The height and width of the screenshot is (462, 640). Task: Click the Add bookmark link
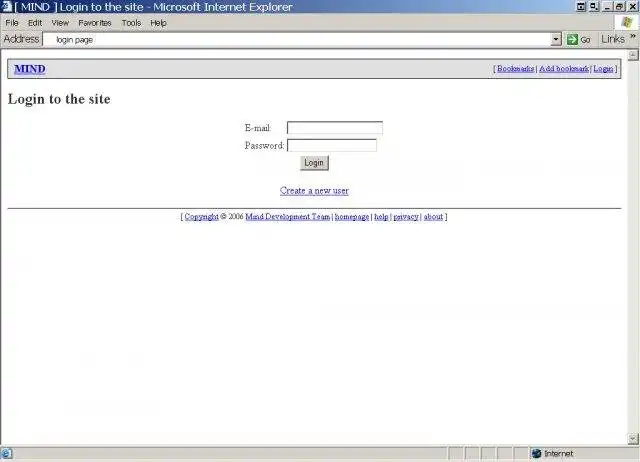pyautogui.click(x=564, y=69)
